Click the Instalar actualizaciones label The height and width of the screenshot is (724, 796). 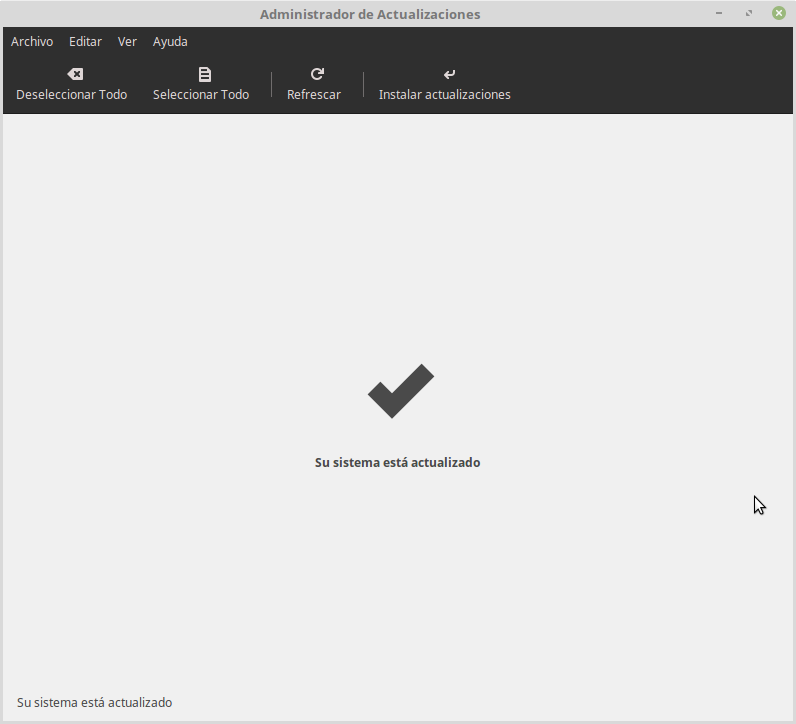(445, 94)
